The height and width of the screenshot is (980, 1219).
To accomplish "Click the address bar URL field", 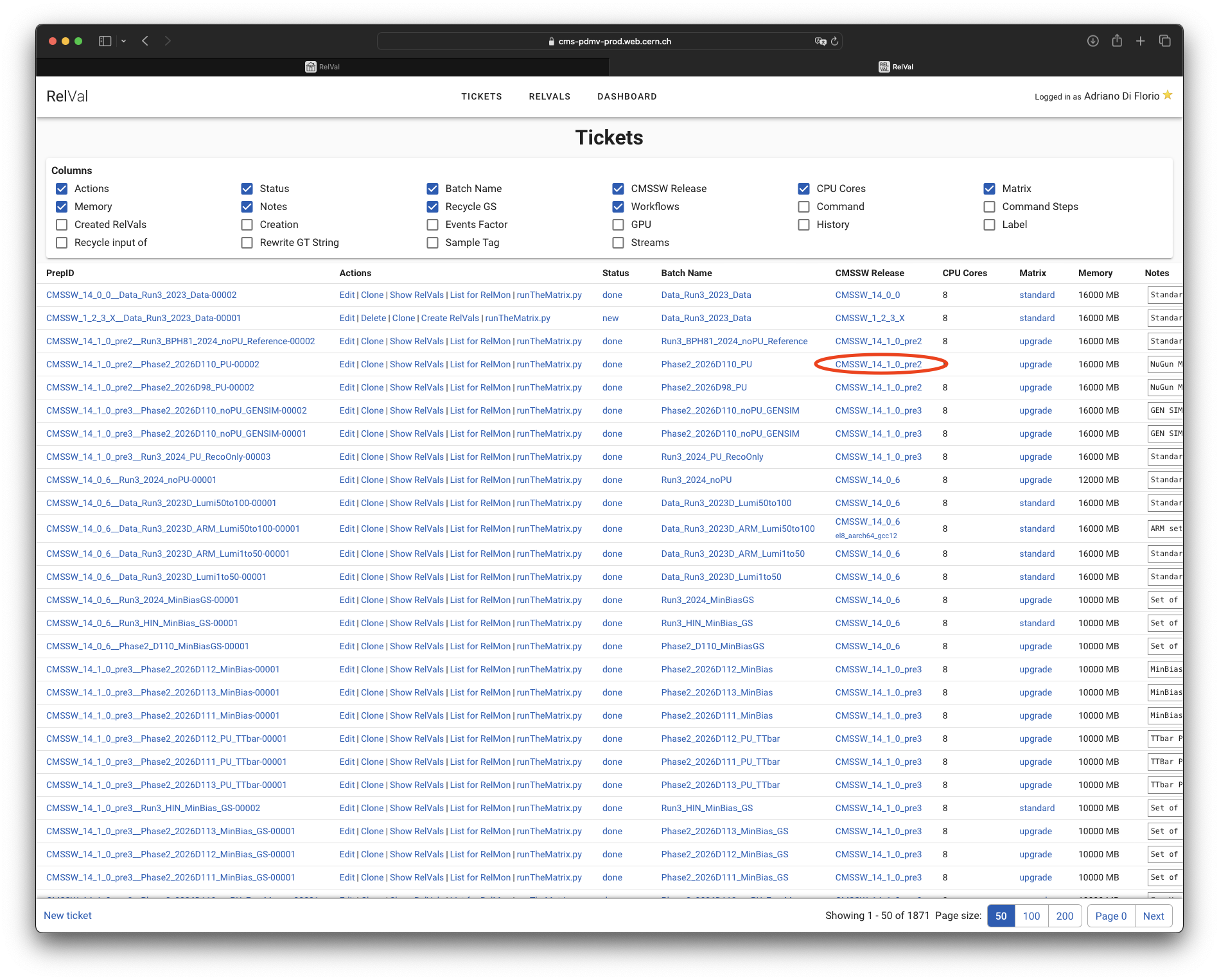I will coord(609,41).
